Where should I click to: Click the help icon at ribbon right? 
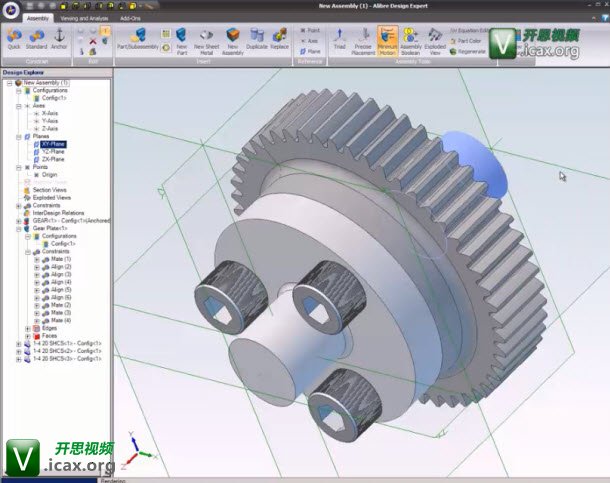click(605, 18)
